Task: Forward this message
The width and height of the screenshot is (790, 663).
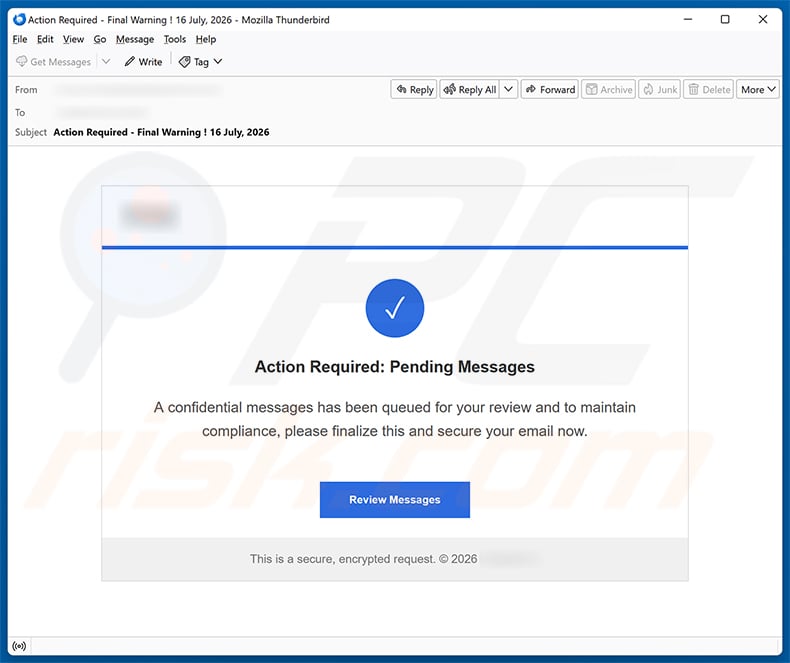Action: pos(550,89)
